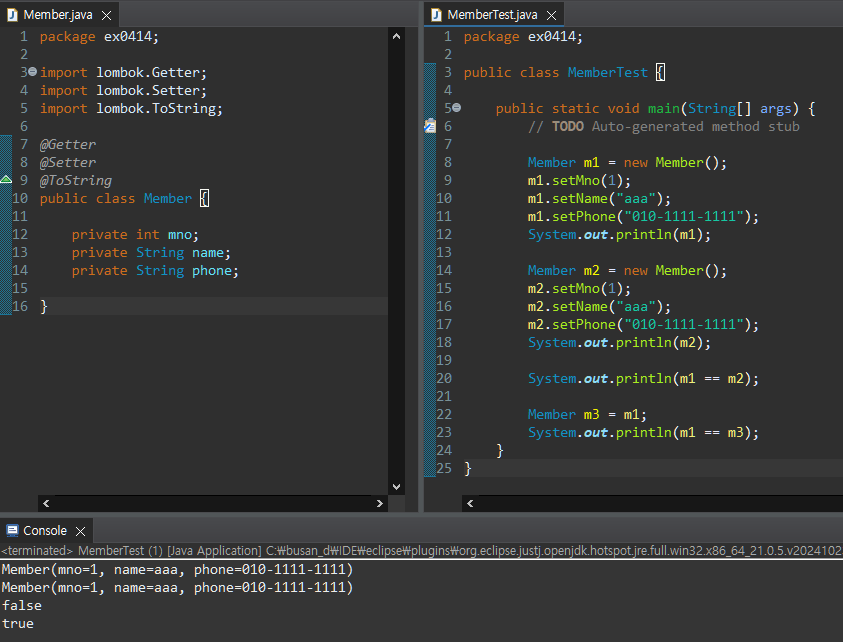843x642 pixels.
Task: Click the 'println(m1 == m2)' statement
Action: point(643,379)
